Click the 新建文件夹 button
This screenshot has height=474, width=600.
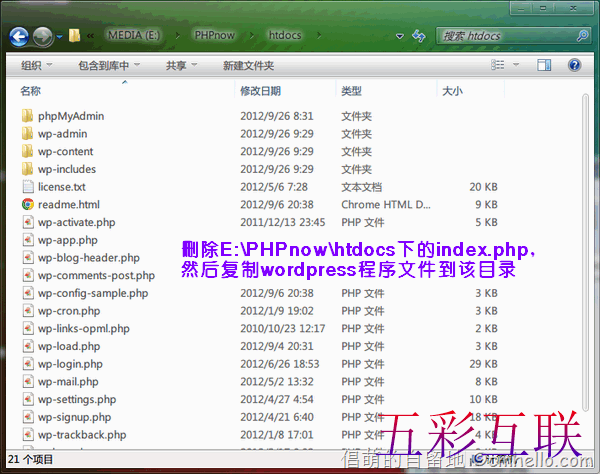click(248, 66)
